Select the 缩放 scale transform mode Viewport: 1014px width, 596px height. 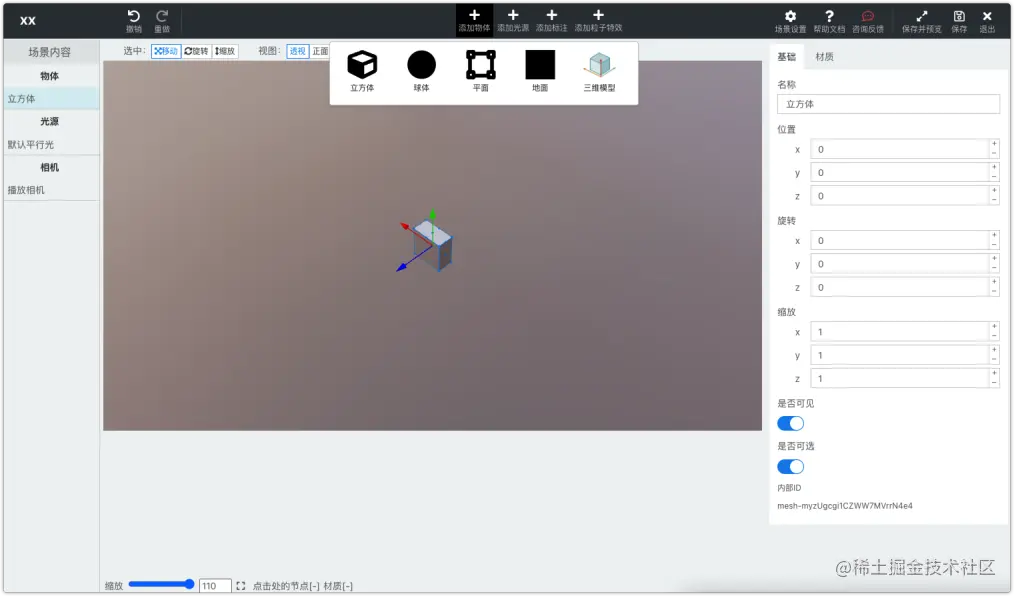click(225, 51)
